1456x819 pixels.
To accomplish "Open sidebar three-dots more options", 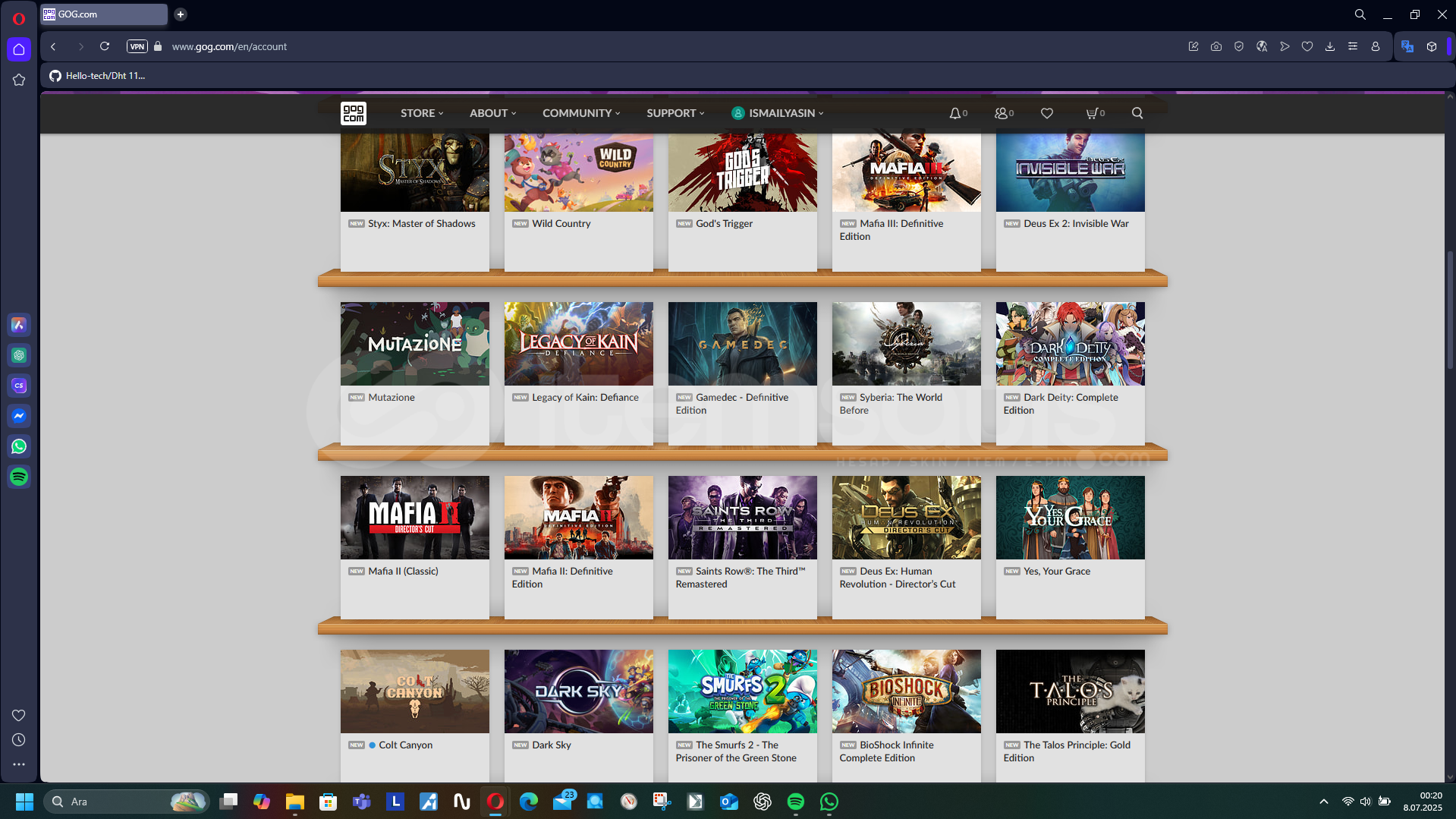I will pos(19,764).
